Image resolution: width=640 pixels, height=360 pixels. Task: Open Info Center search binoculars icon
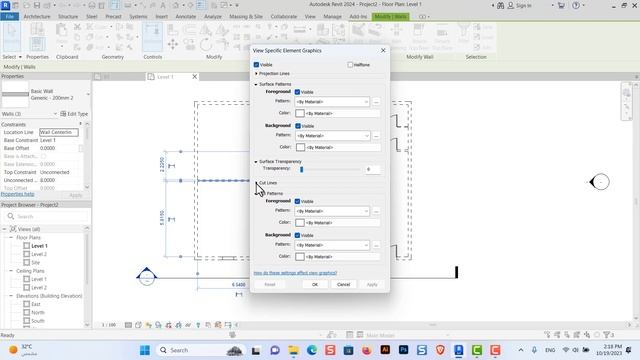(500, 6)
